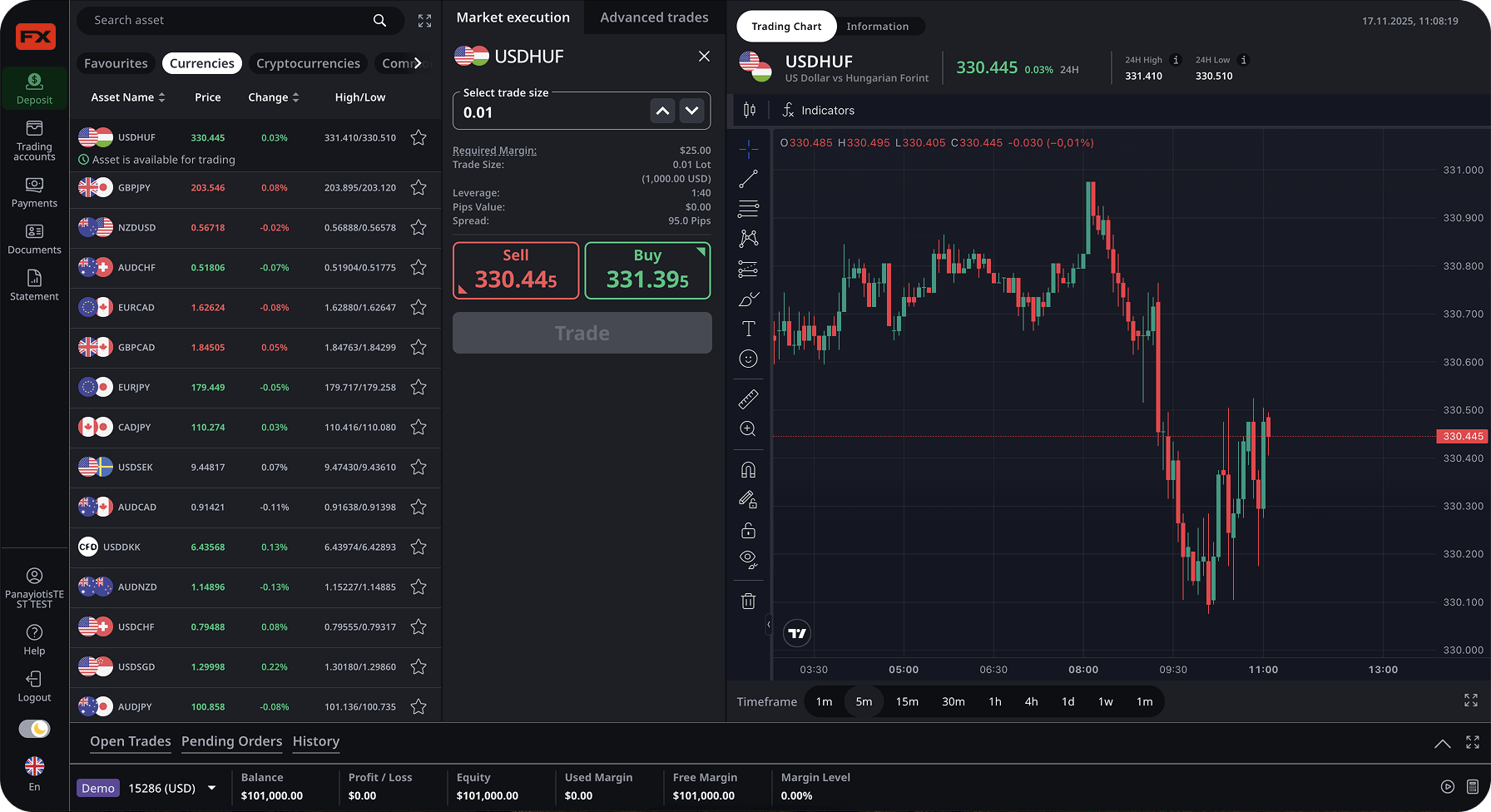Toggle the dark mode switch
The width and height of the screenshot is (1491, 812).
tap(34, 729)
